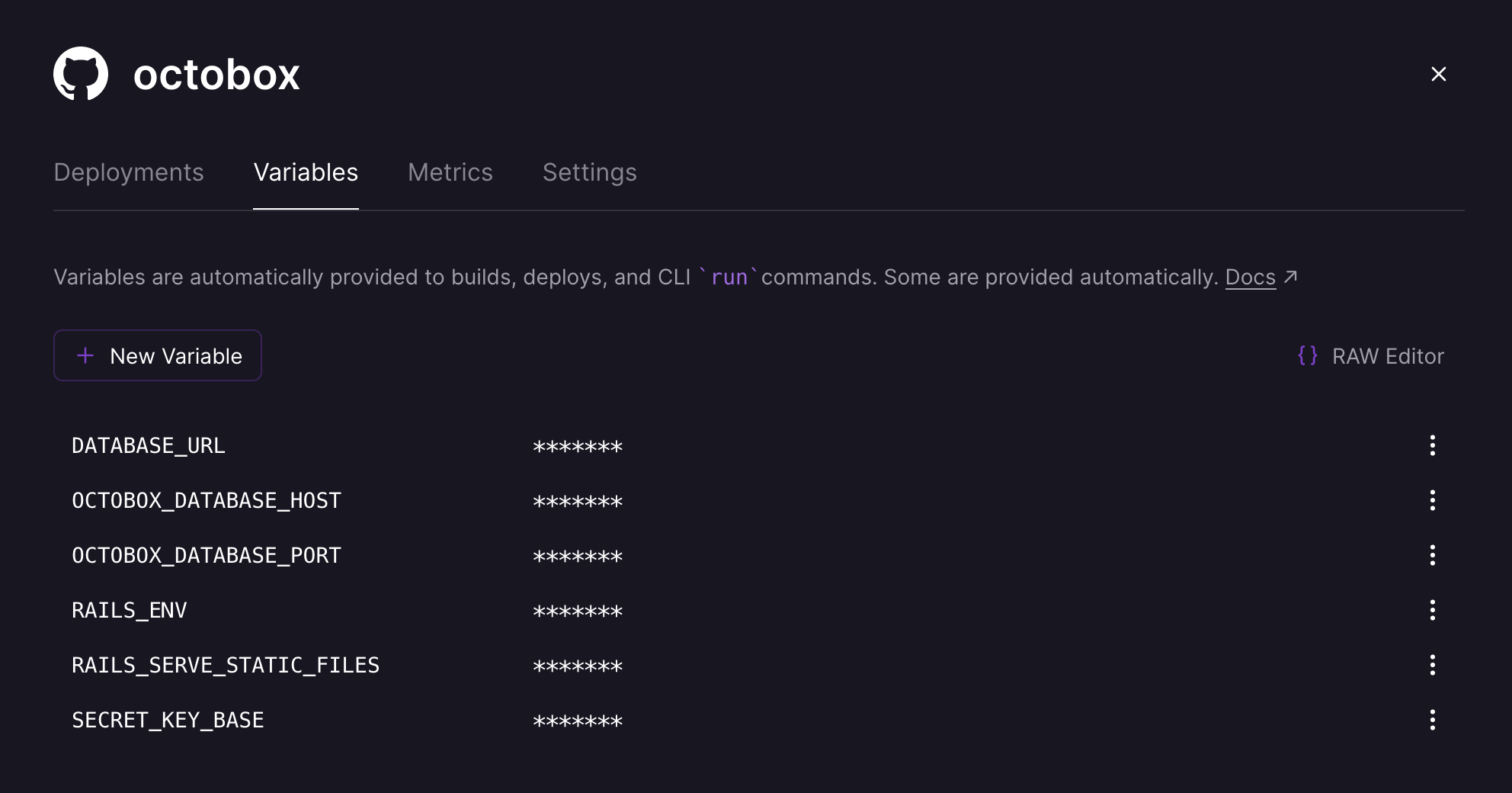1512x793 pixels.
Task: Open the three-dot menu for OCTOBOX_DATABASE_HOST
Action: point(1433,500)
